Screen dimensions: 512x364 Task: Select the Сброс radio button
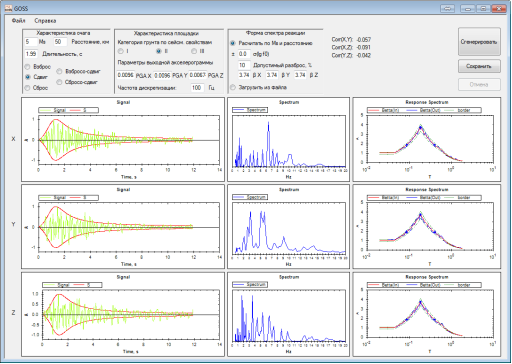coord(28,88)
